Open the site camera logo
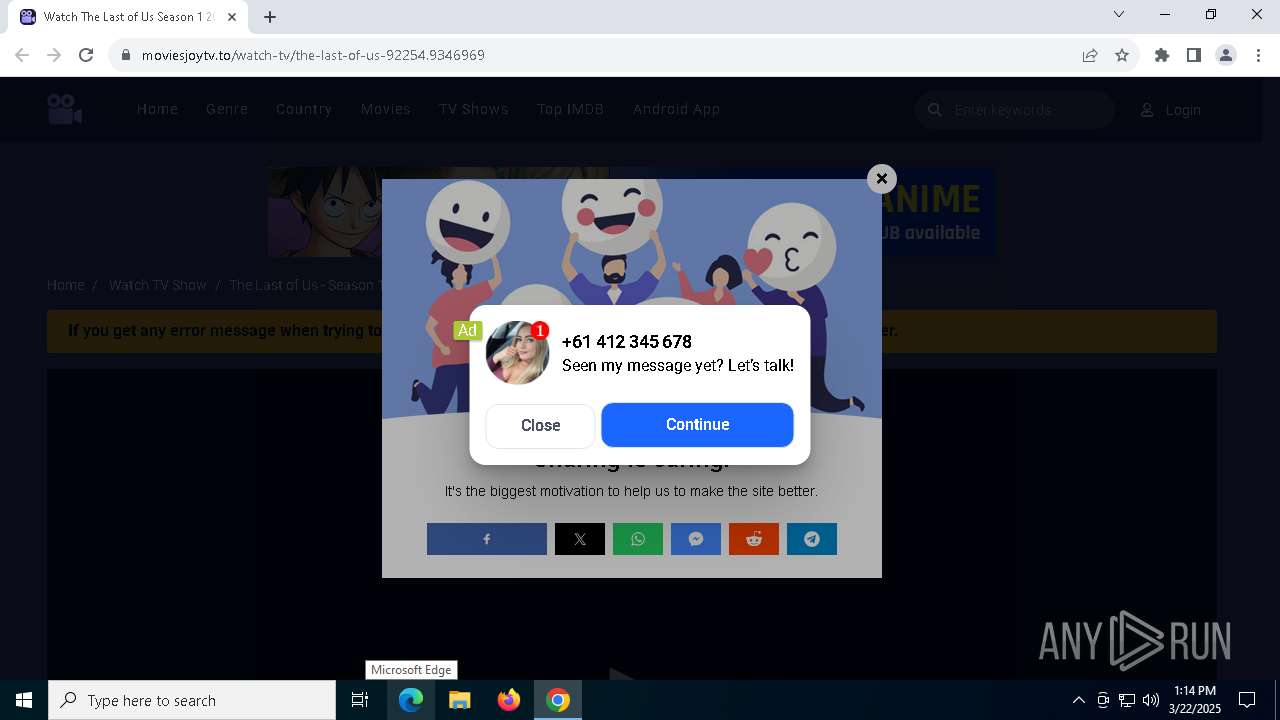This screenshot has height=720, width=1280. [x=65, y=109]
